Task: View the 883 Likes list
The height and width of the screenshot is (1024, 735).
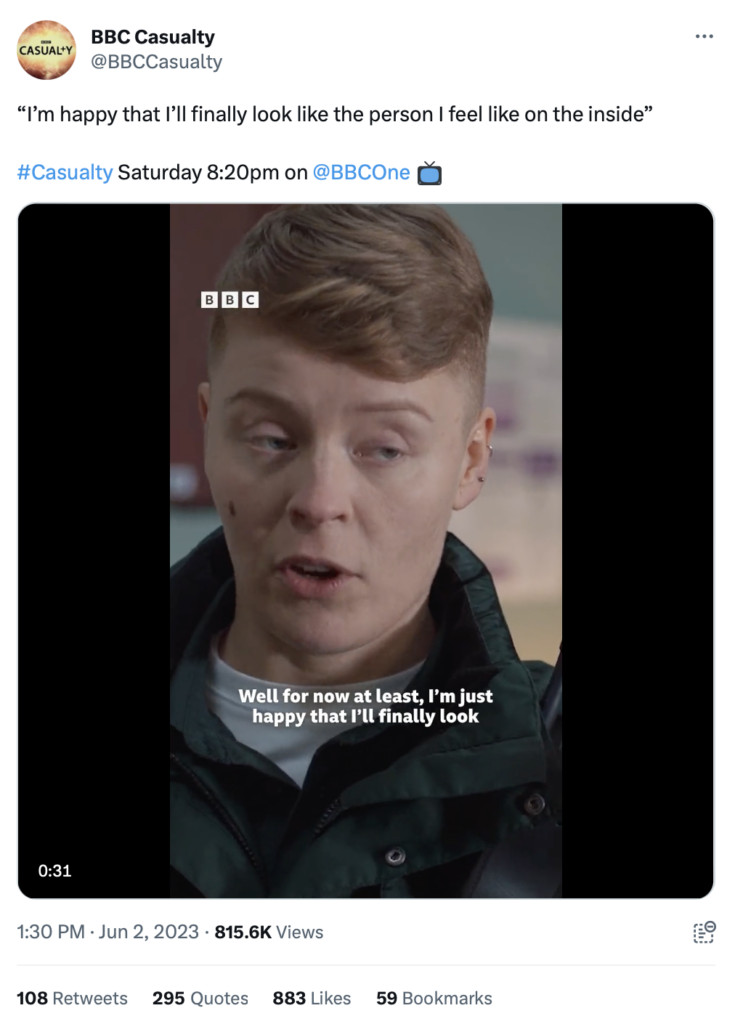Action: click(x=311, y=998)
